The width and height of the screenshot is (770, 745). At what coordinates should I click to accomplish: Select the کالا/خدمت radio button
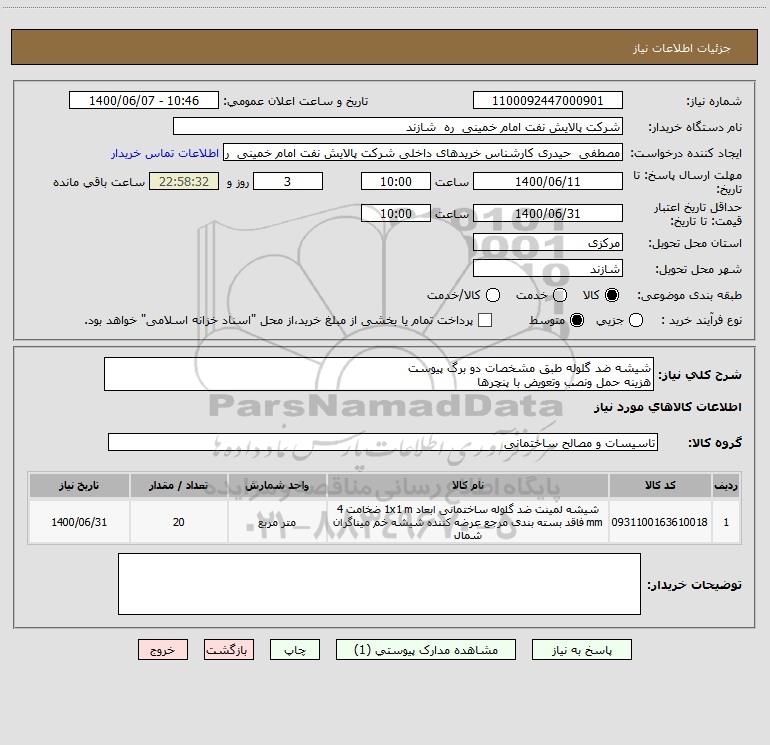pos(493,295)
